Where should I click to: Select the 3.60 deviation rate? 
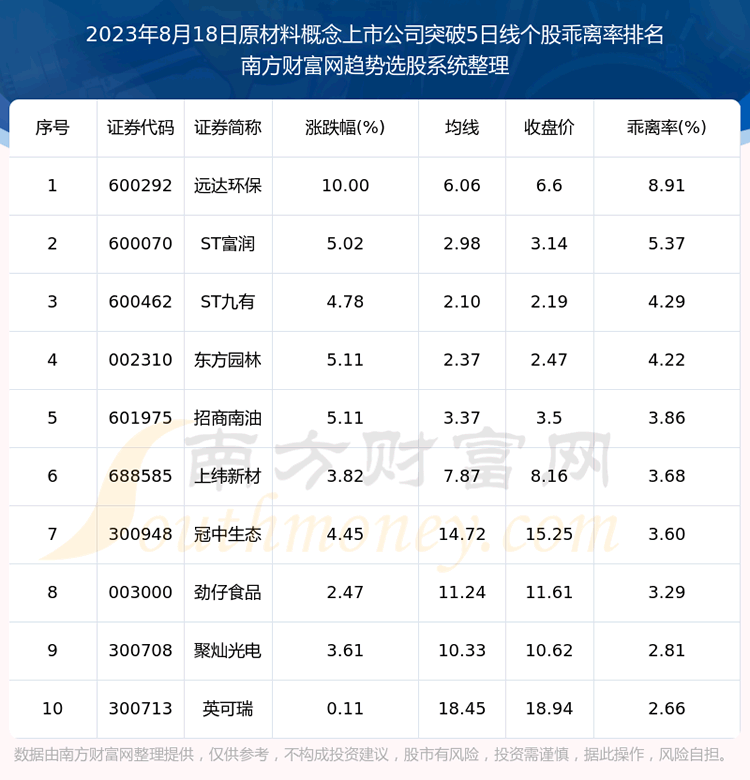pyautogui.click(x=666, y=534)
